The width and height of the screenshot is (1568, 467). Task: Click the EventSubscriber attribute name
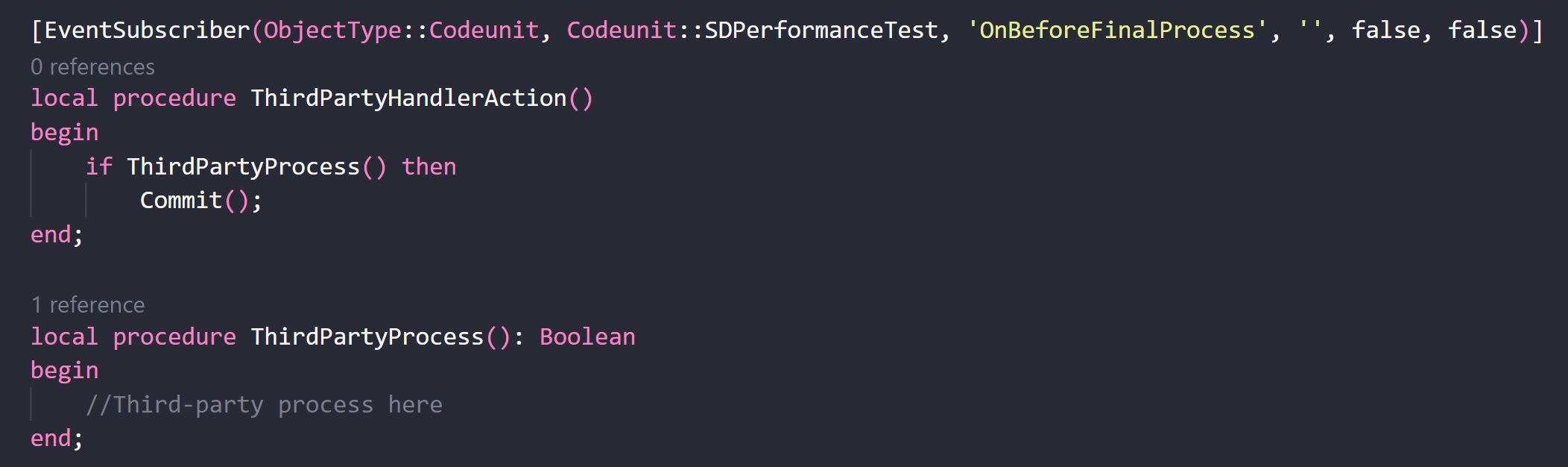pos(147,31)
